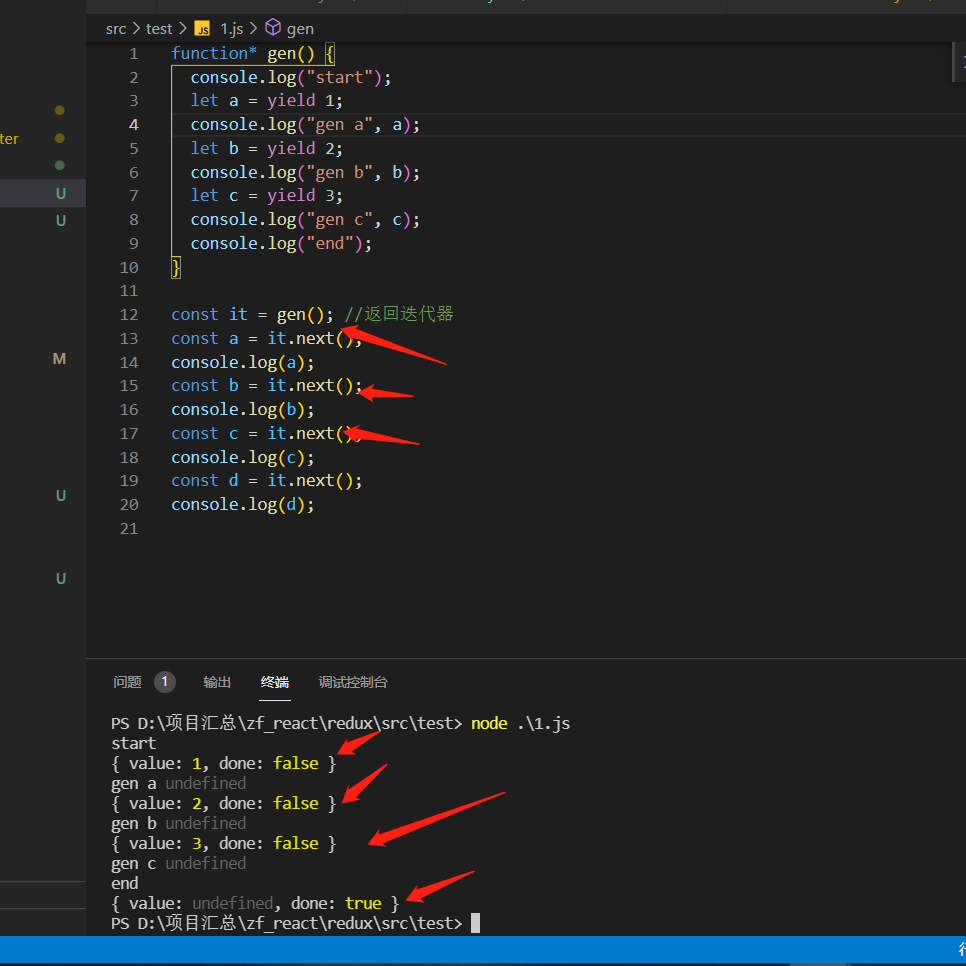966x966 pixels.
Task: Click the "gen a" string on line 4
Action: coord(340,125)
